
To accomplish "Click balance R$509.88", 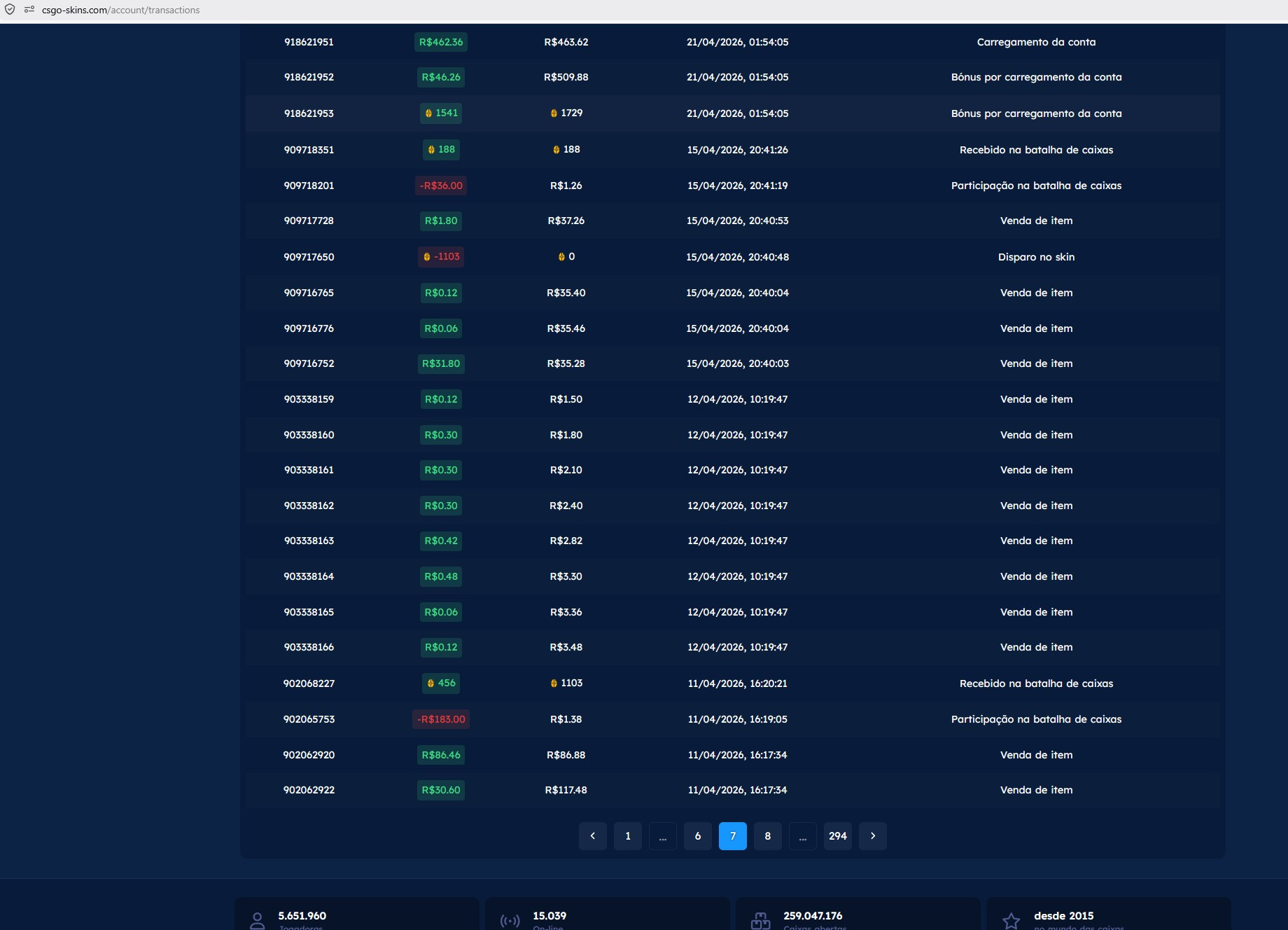I will pyautogui.click(x=566, y=77).
